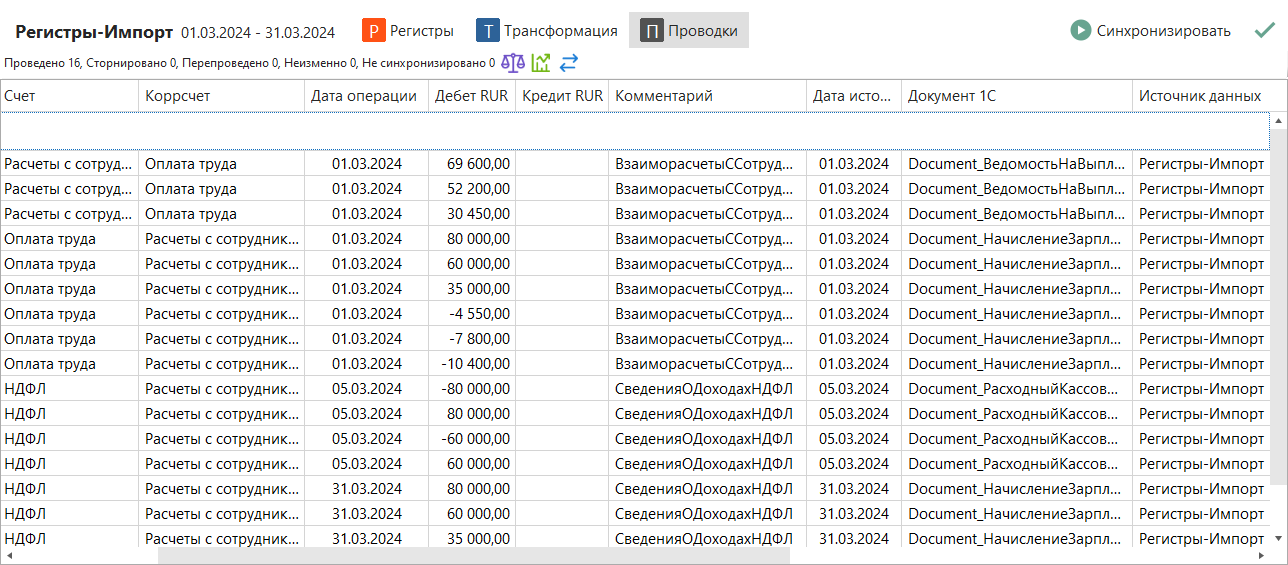Open the Трансформация tab
The width and height of the screenshot is (1288, 565).
click(x=560, y=31)
